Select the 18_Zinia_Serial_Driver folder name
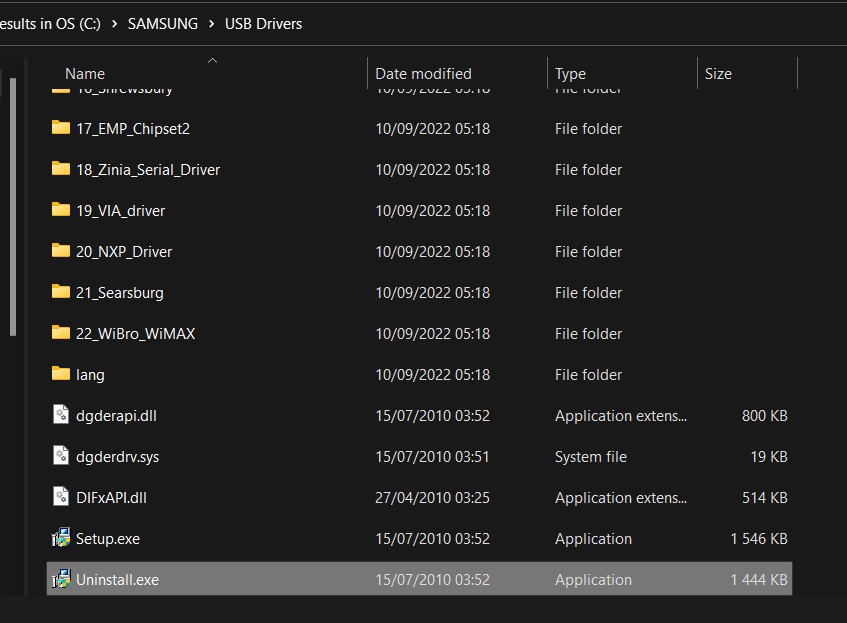This screenshot has width=847, height=623. point(148,170)
